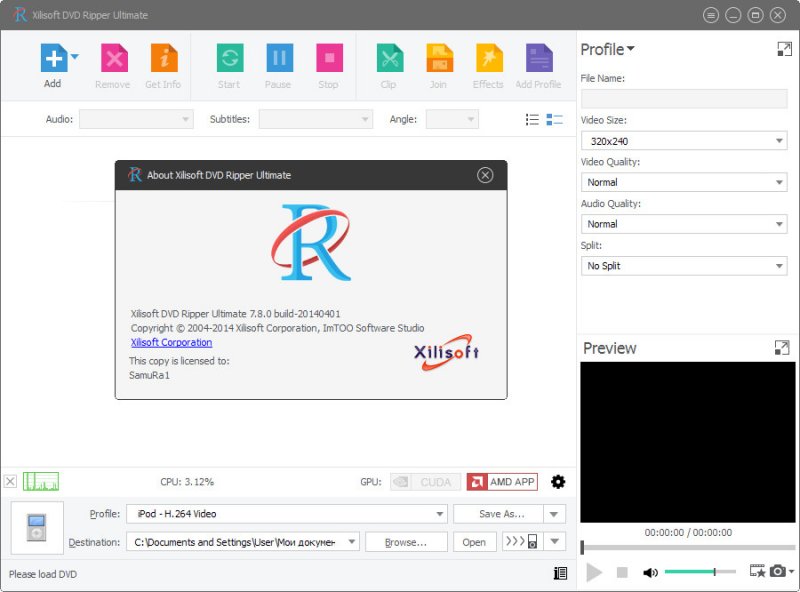Open the Audio Quality dropdown
This screenshot has height=592, width=800.
coord(684,224)
